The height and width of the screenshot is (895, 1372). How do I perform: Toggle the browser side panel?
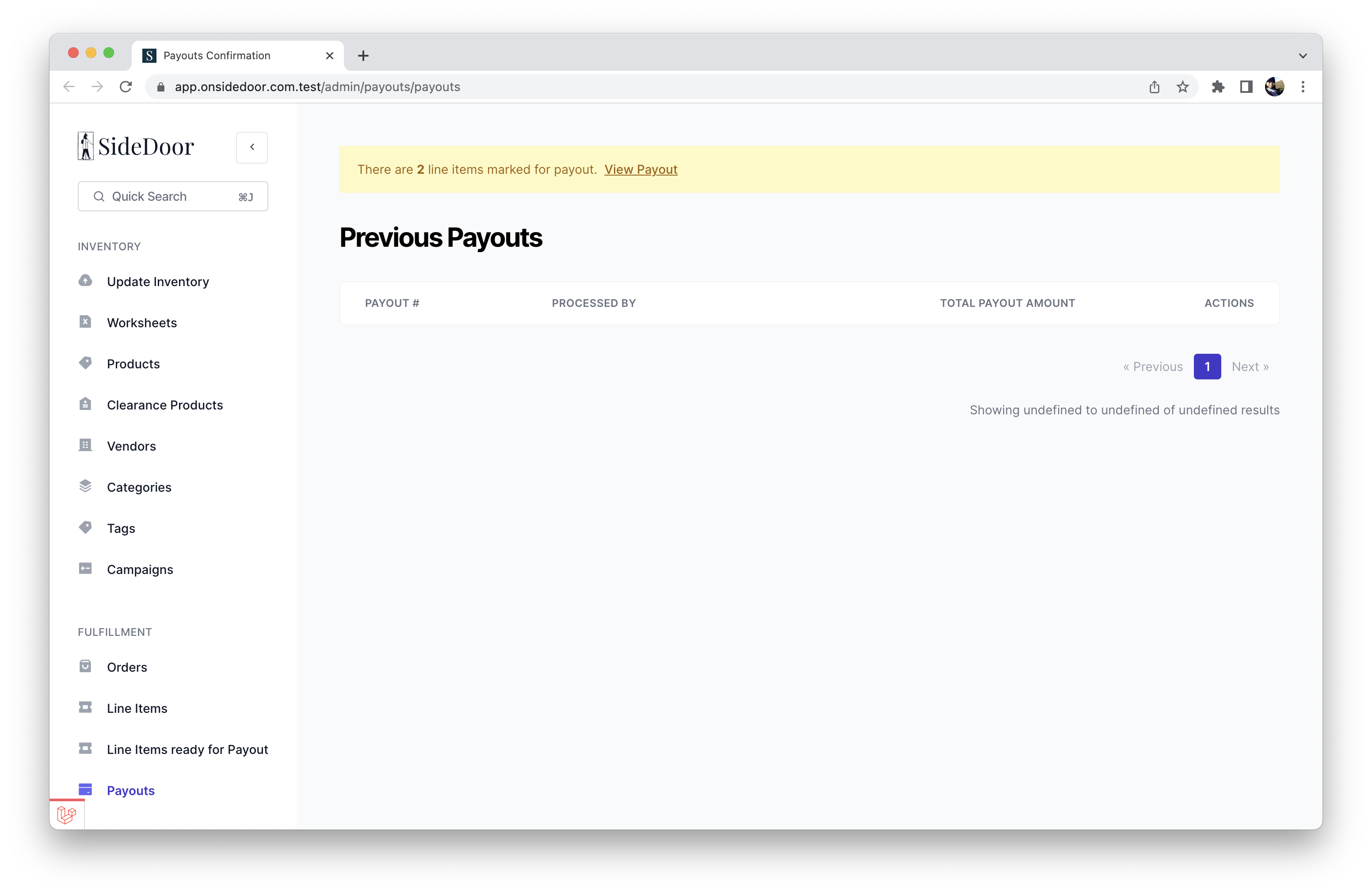pyautogui.click(x=1246, y=87)
